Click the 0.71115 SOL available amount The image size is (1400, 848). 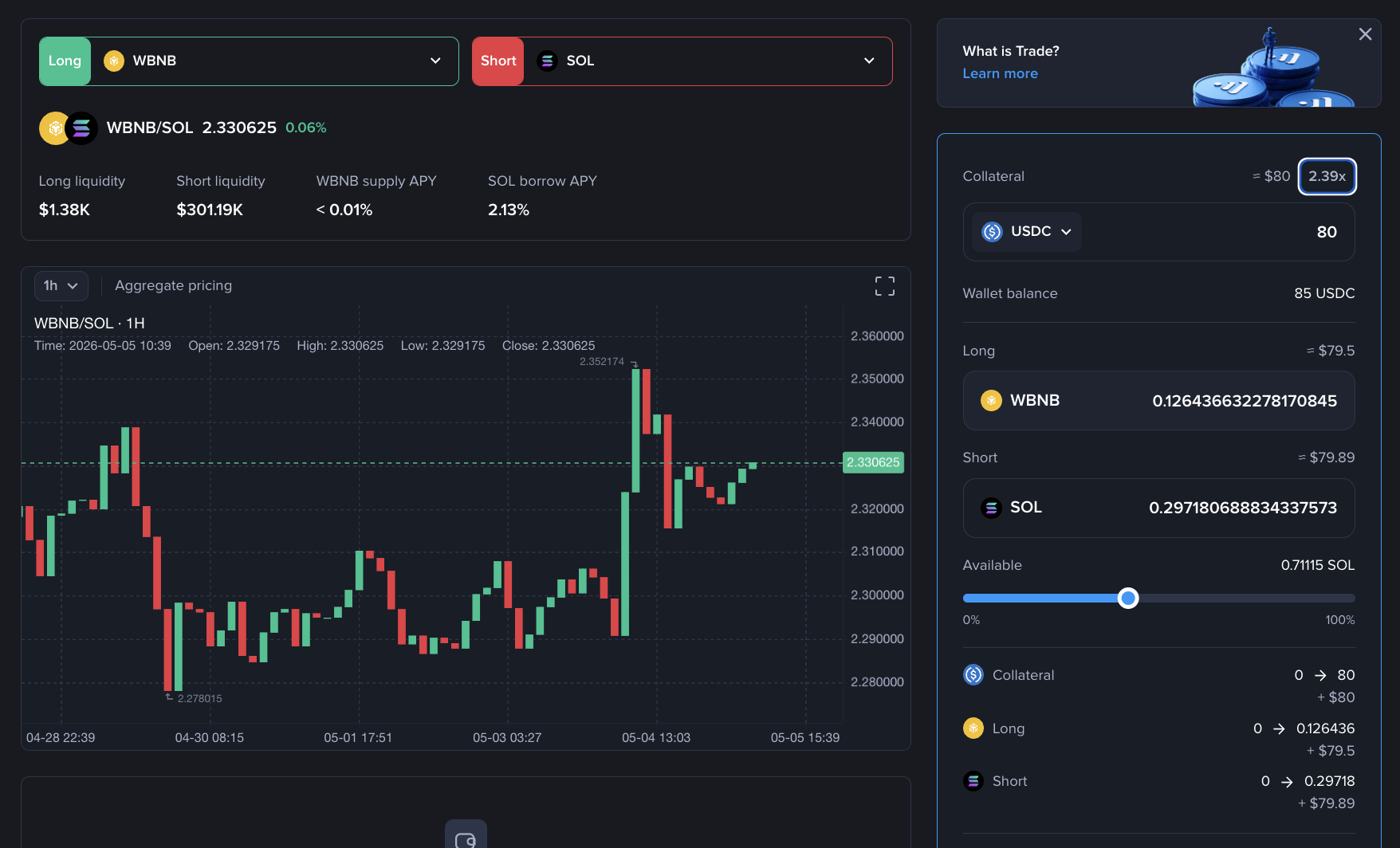click(x=1317, y=565)
